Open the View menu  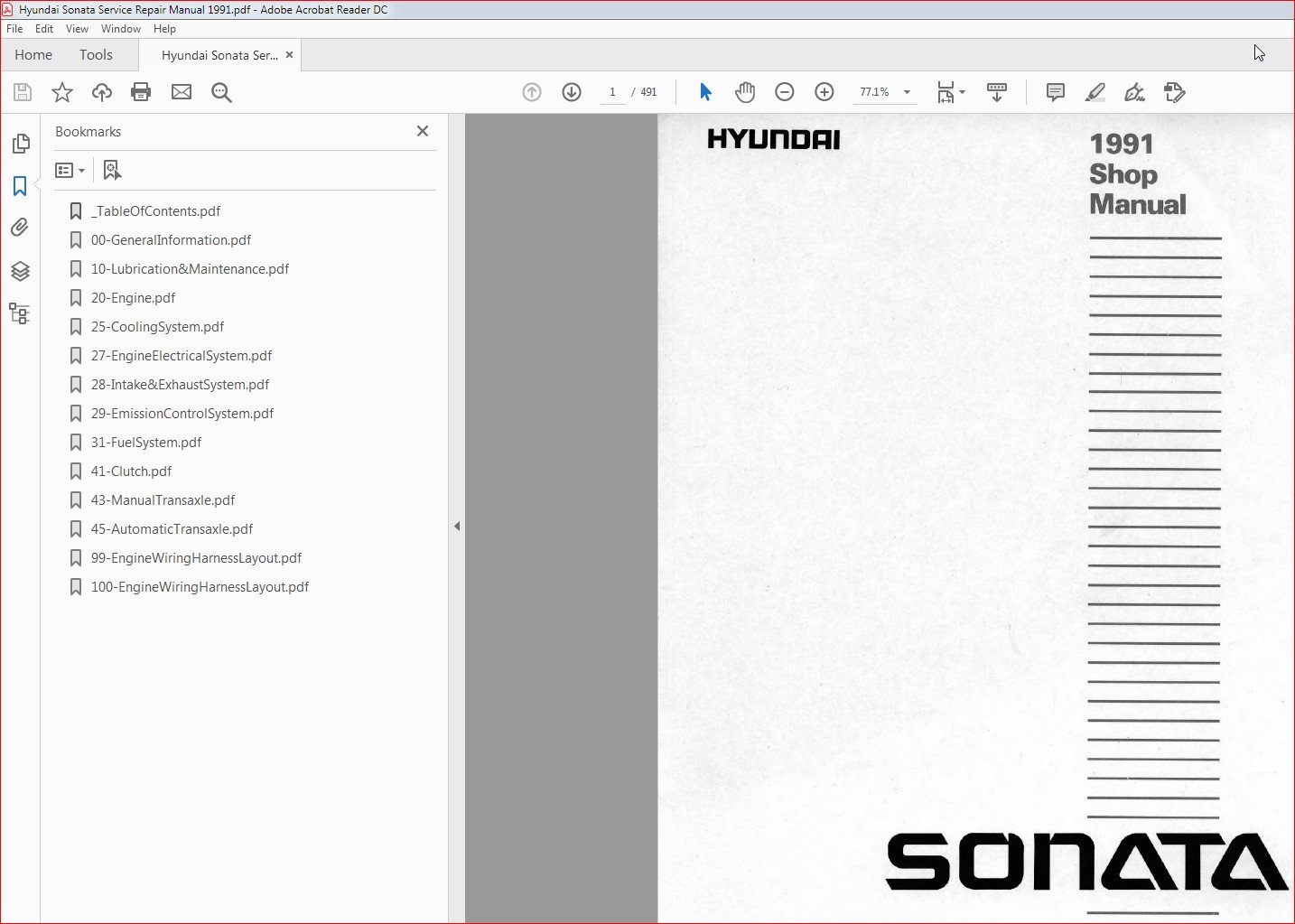point(77,29)
